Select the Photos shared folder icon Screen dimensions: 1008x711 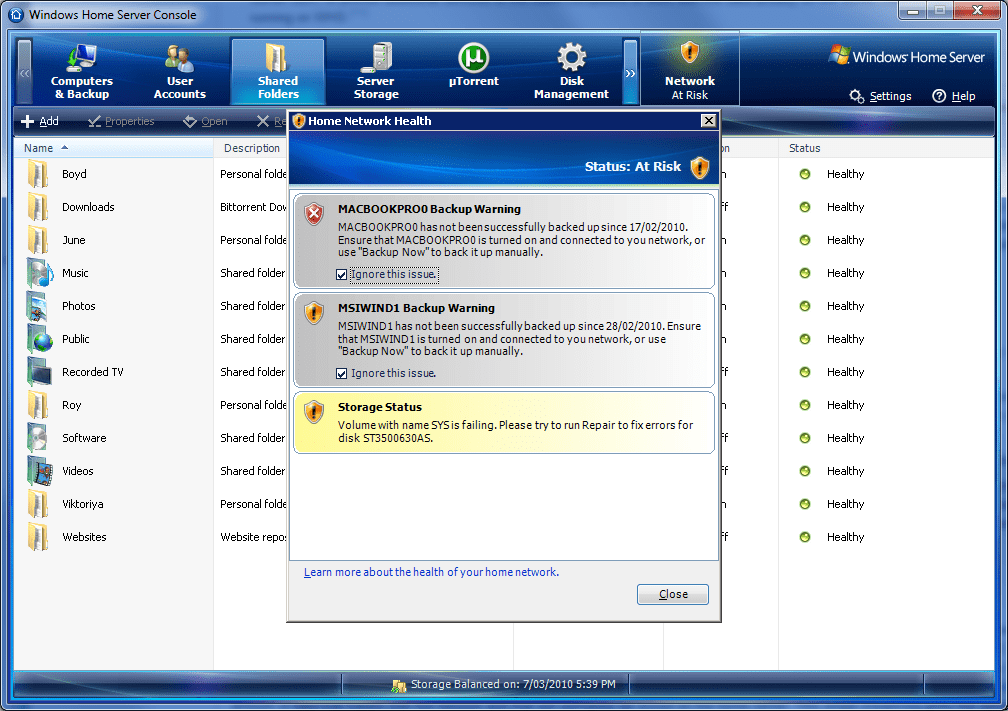click(37, 306)
